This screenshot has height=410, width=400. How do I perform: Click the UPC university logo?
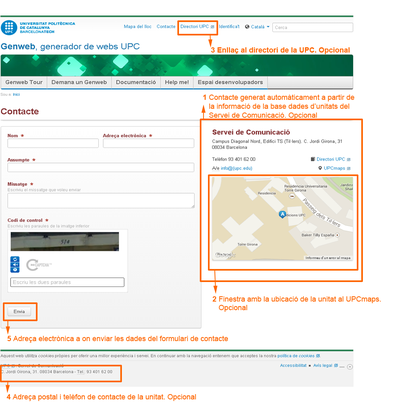coord(38,28)
